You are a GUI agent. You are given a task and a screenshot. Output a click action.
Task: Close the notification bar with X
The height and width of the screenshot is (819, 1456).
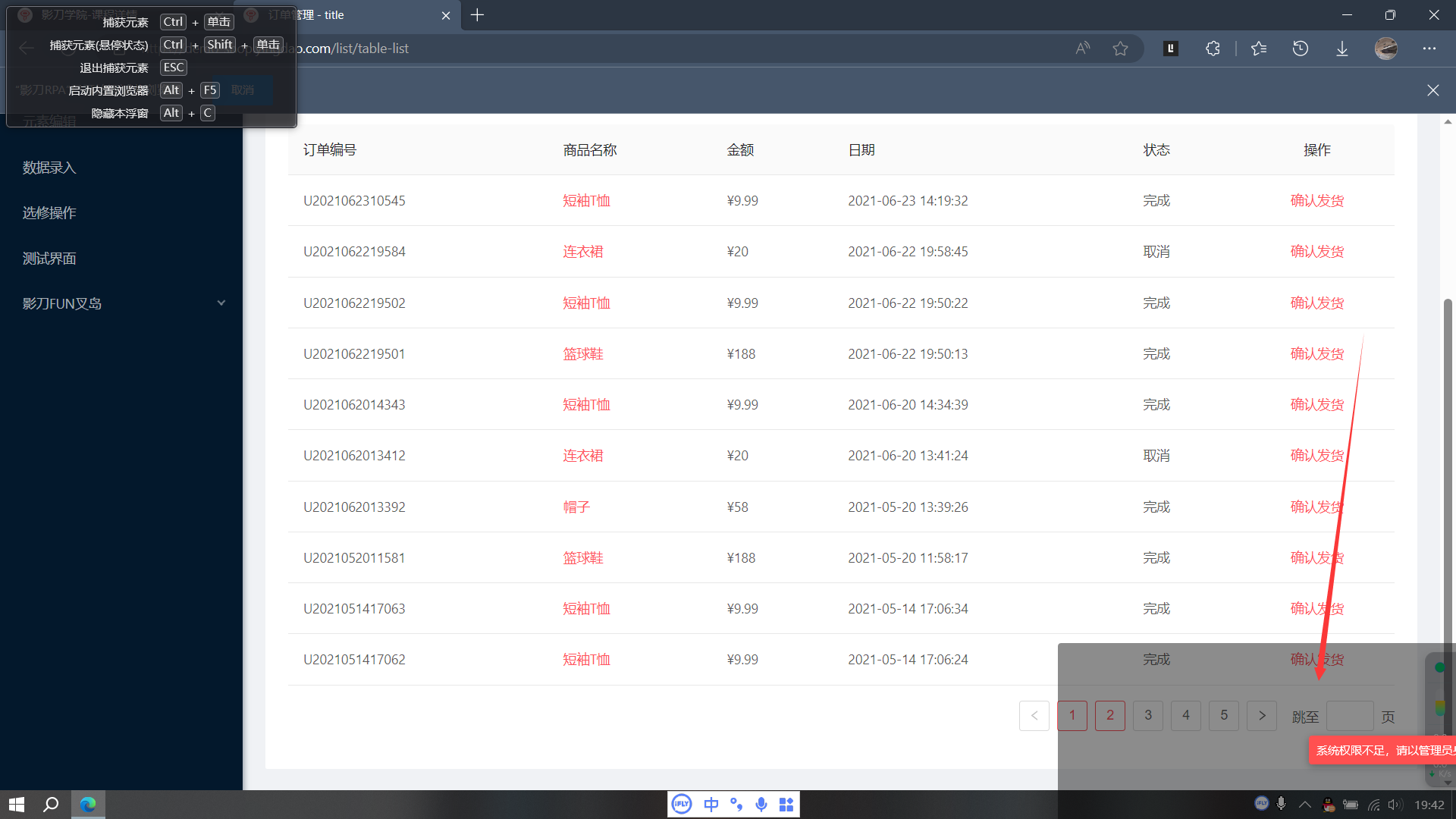(1432, 90)
